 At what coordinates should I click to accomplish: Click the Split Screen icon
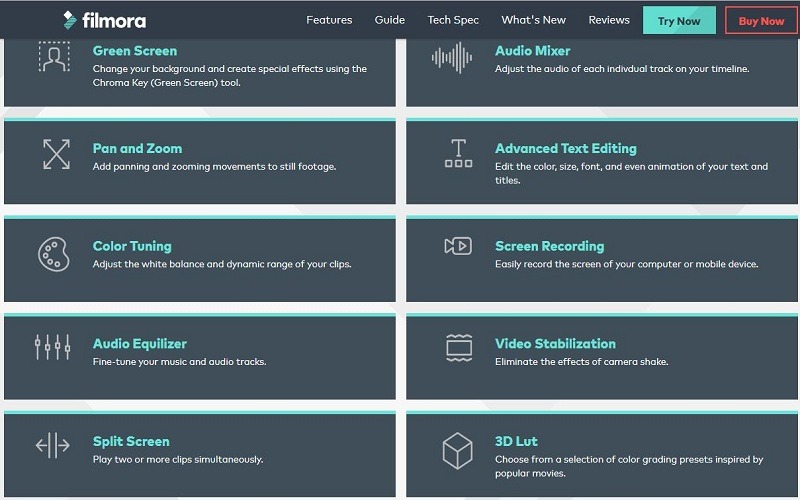point(53,445)
